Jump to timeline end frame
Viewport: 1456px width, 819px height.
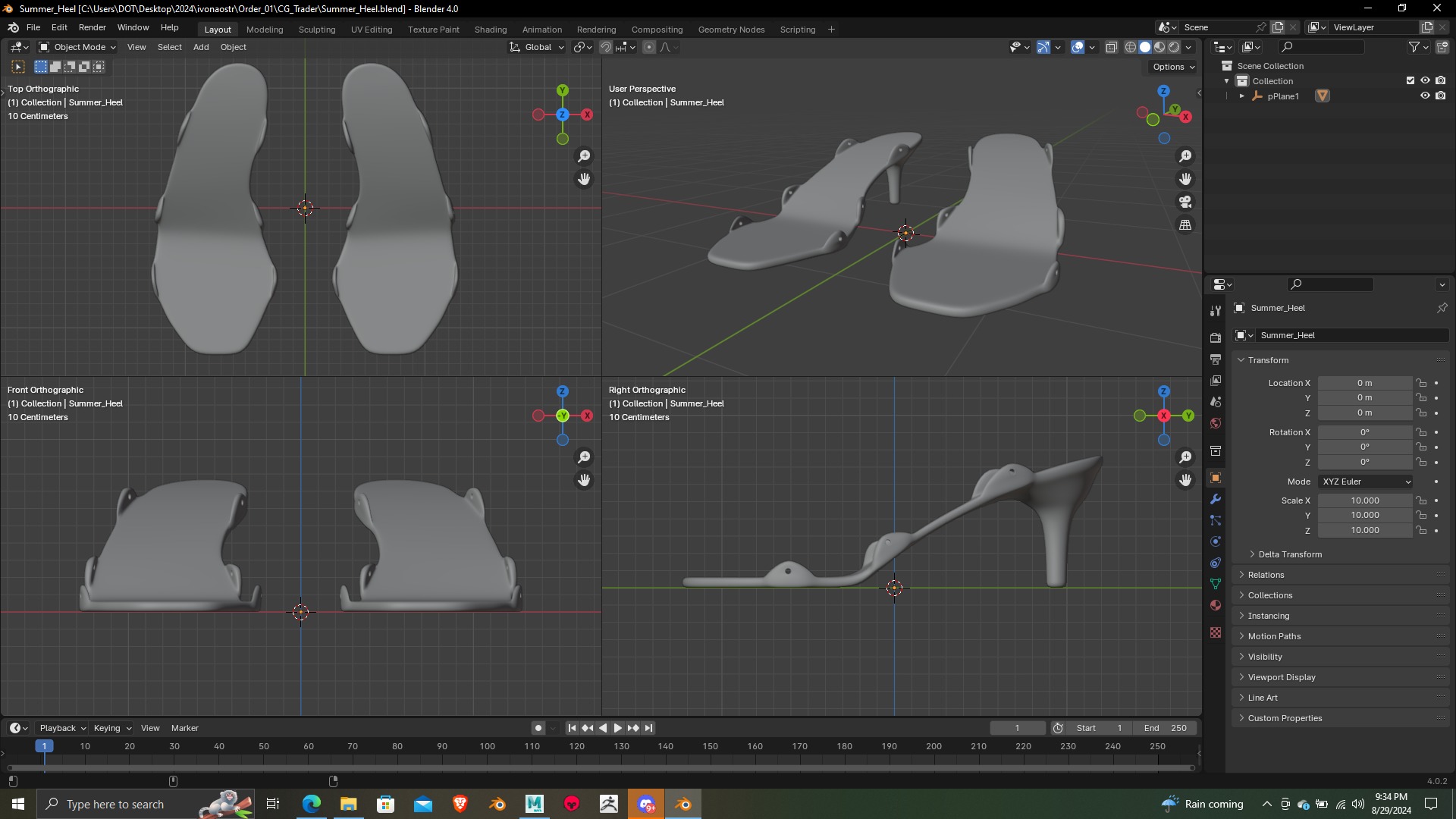coord(648,728)
